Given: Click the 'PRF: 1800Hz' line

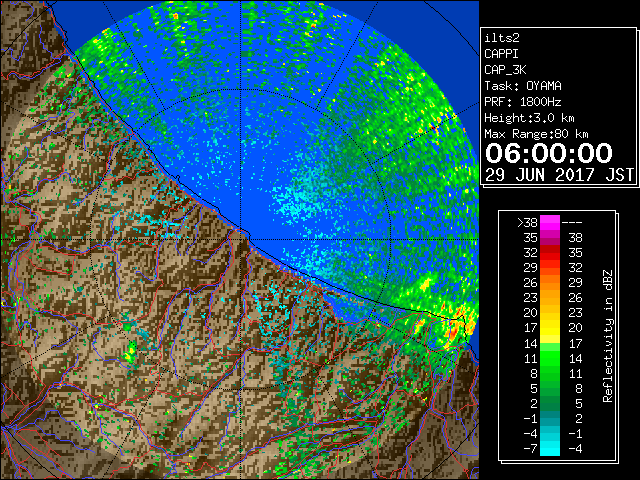Looking at the screenshot, I should click(x=523, y=102).
